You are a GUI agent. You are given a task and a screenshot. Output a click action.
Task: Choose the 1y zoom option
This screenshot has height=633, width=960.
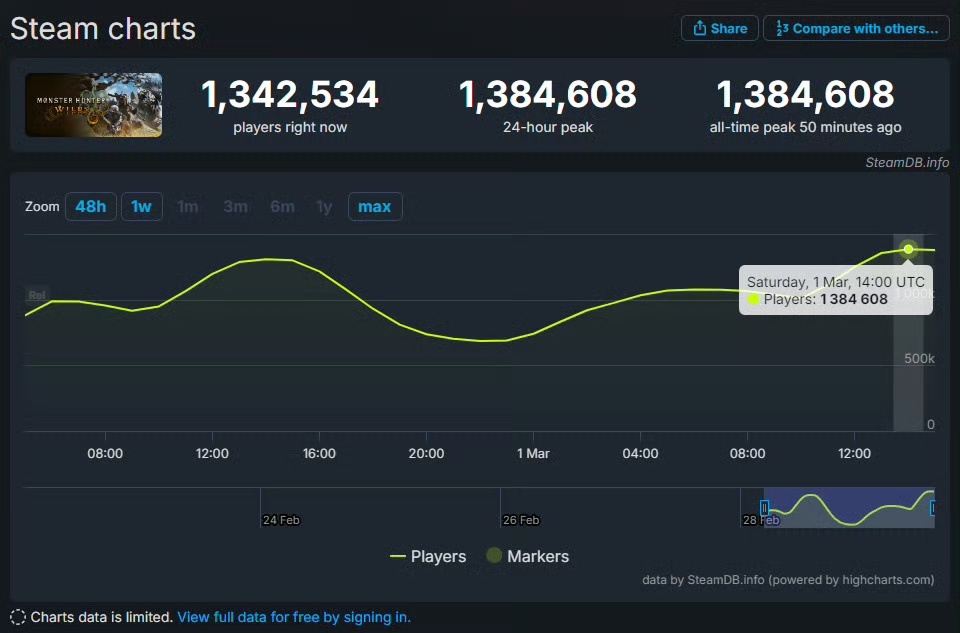pyautogui.click(x=324, y=206)
